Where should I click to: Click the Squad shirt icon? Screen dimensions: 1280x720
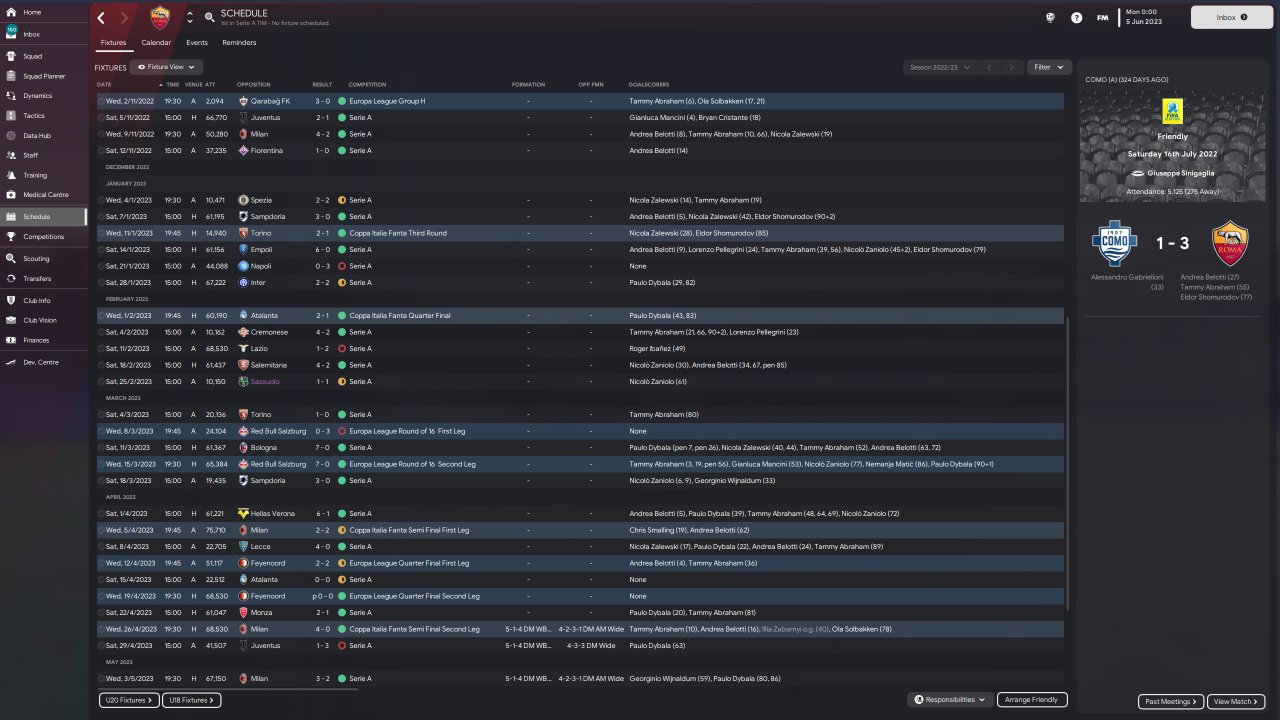coord(11,56)
